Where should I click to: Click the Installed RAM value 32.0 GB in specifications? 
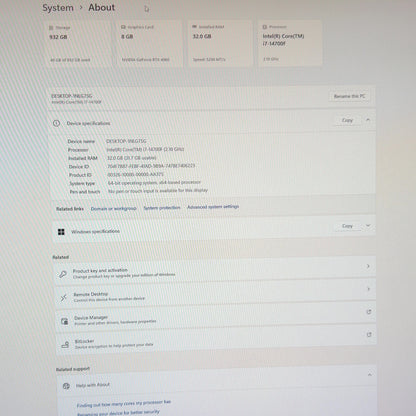click(x=131, y=158)
